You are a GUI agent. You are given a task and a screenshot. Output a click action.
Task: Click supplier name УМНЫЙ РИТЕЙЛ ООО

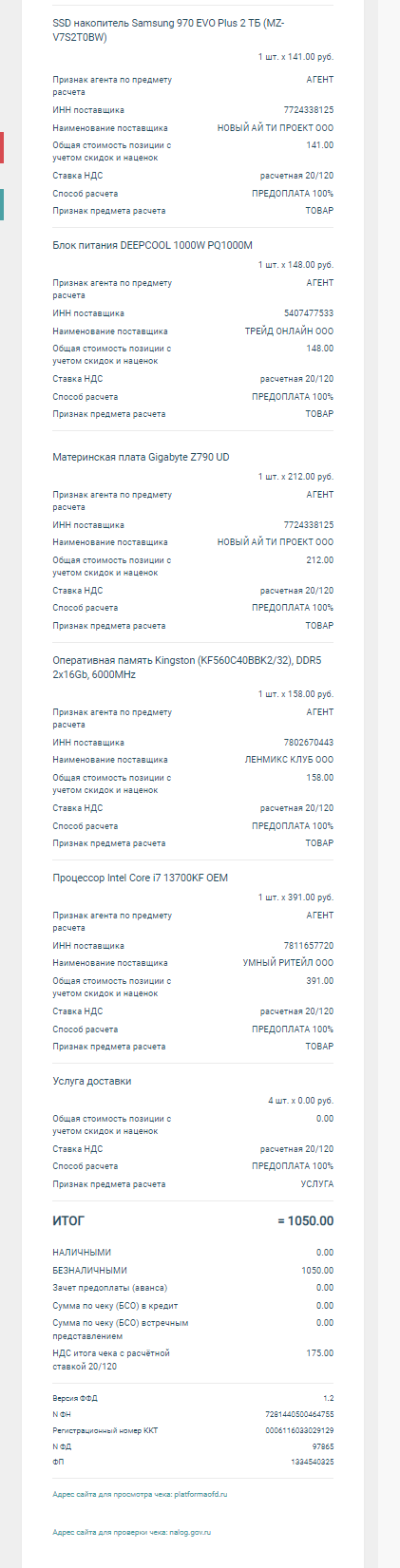[288, 962]
